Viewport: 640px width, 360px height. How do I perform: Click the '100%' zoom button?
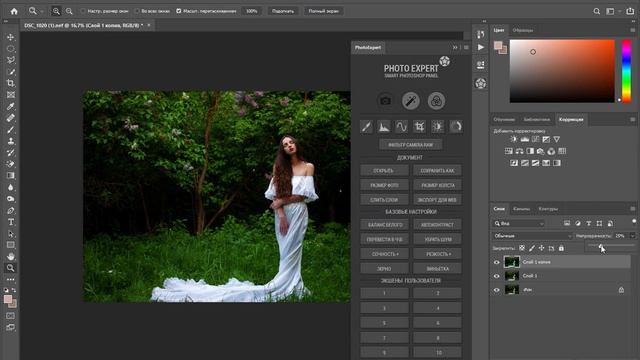click(x=252, y=11)
